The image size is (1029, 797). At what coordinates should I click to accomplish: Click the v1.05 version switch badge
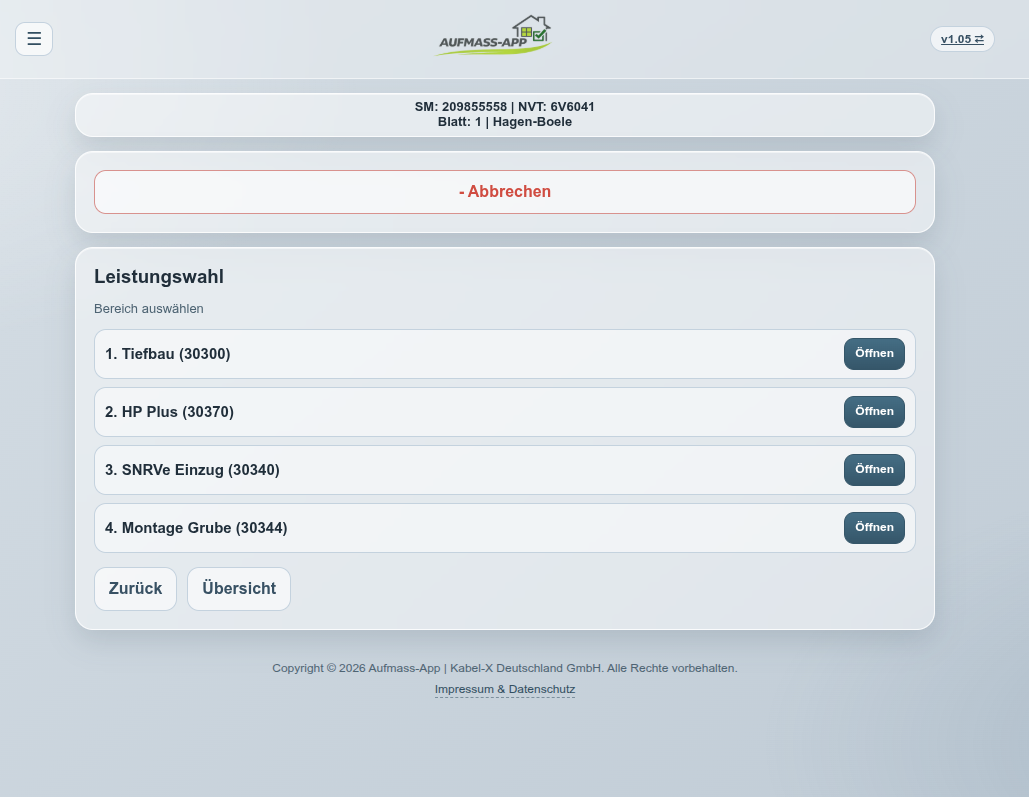(962, 39)
